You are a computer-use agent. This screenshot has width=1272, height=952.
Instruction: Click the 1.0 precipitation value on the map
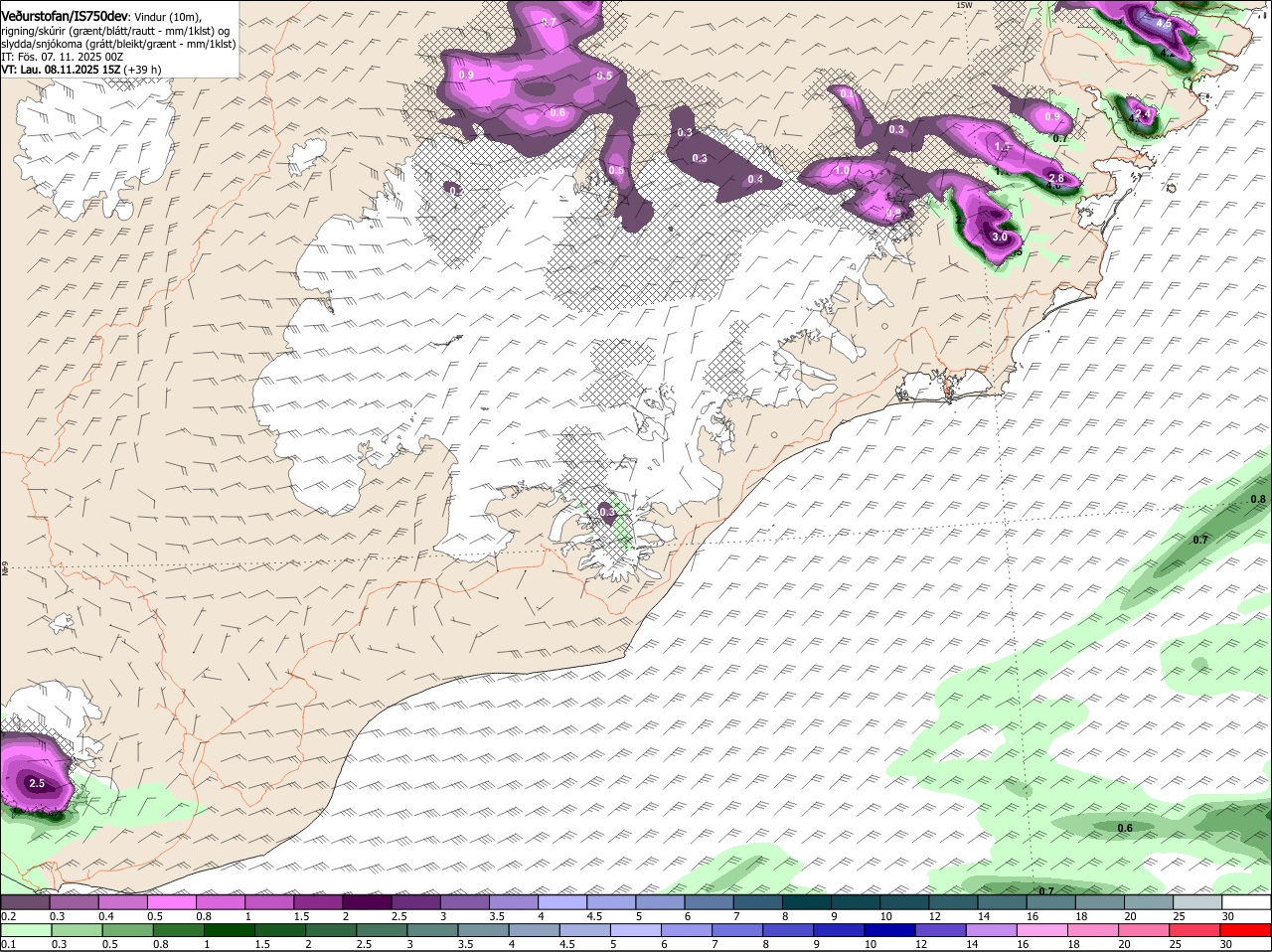tap(842, 171)
